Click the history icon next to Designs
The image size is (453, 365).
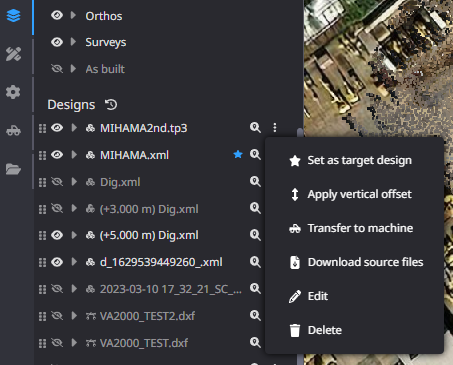click(x=111, y=105)
